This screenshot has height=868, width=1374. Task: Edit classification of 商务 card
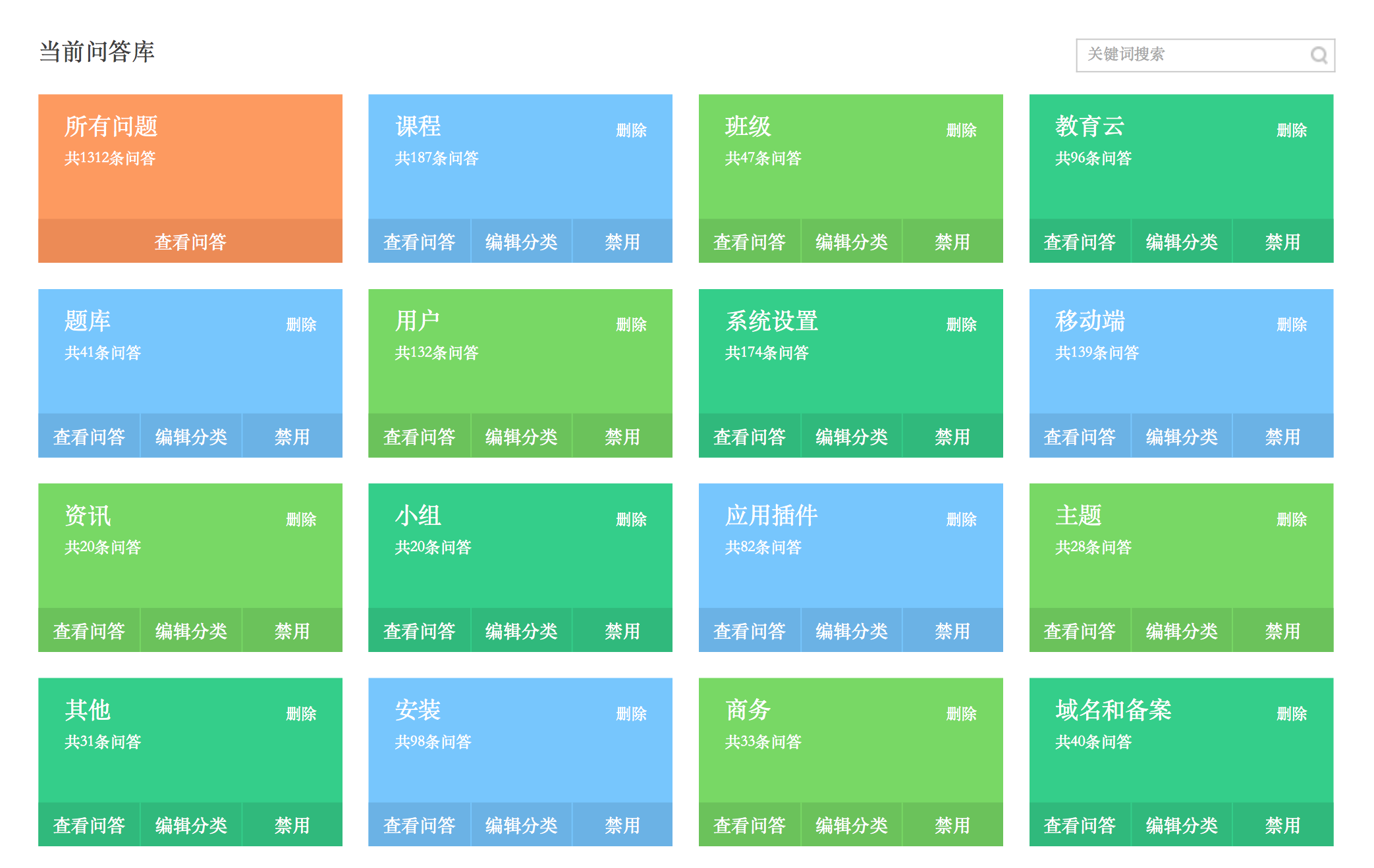[x=851, y=825]
